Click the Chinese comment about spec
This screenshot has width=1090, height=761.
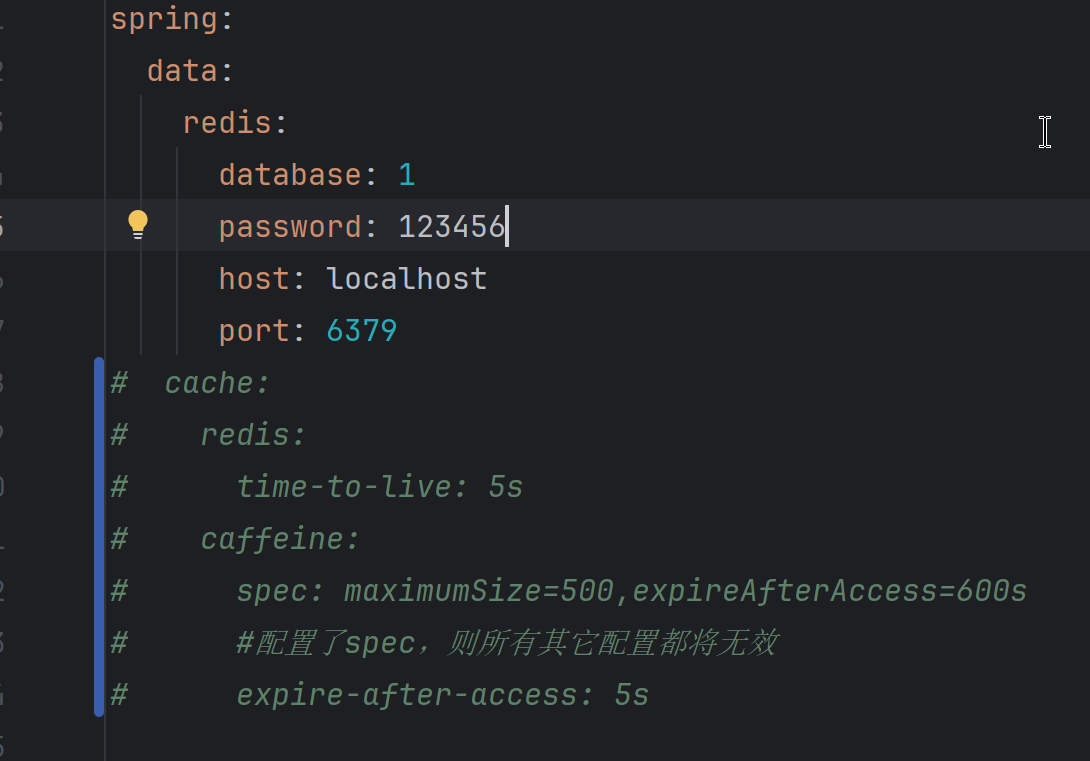pos(506,643)
